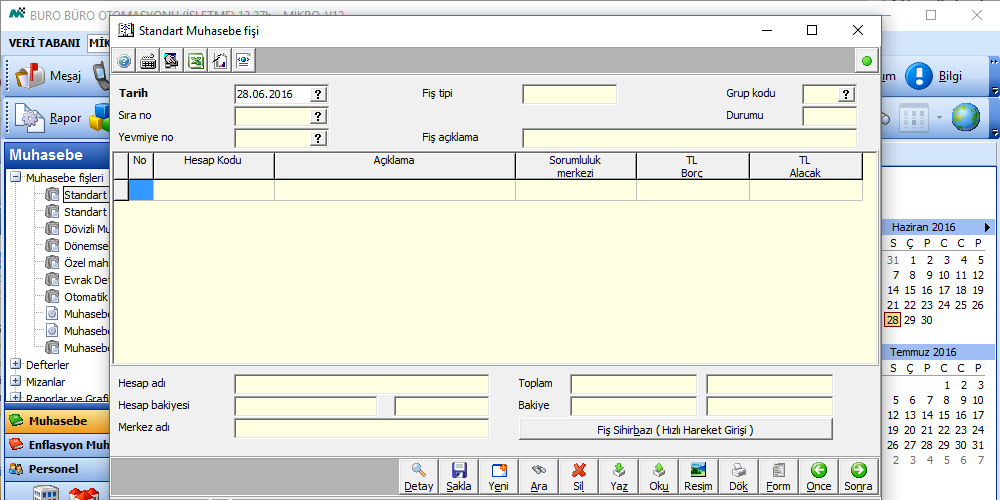Viewport: 1000px width, 500px height.
Task: Advance calendar with Haziran 2016 arrow
Action: [x=988, y=227]
